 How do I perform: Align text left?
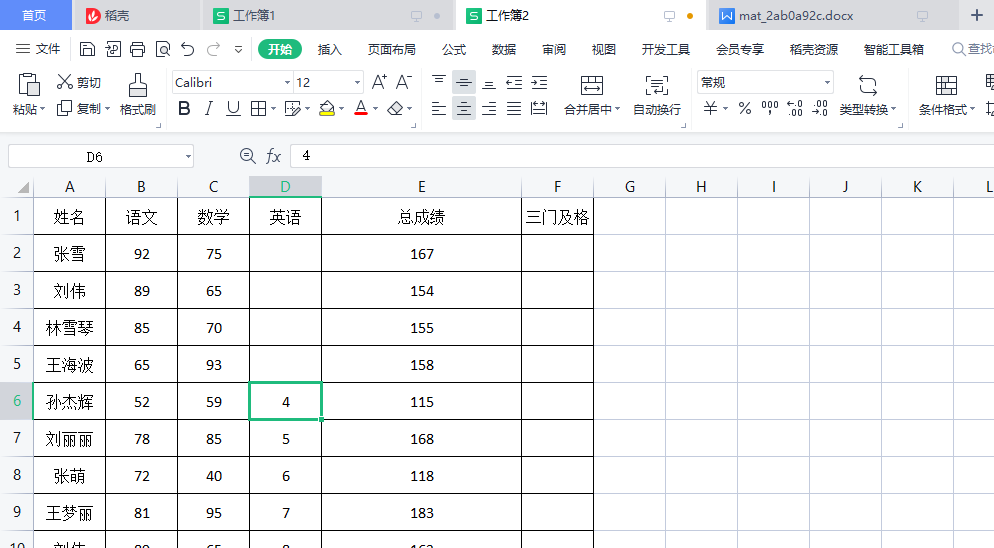pos(439,108)
